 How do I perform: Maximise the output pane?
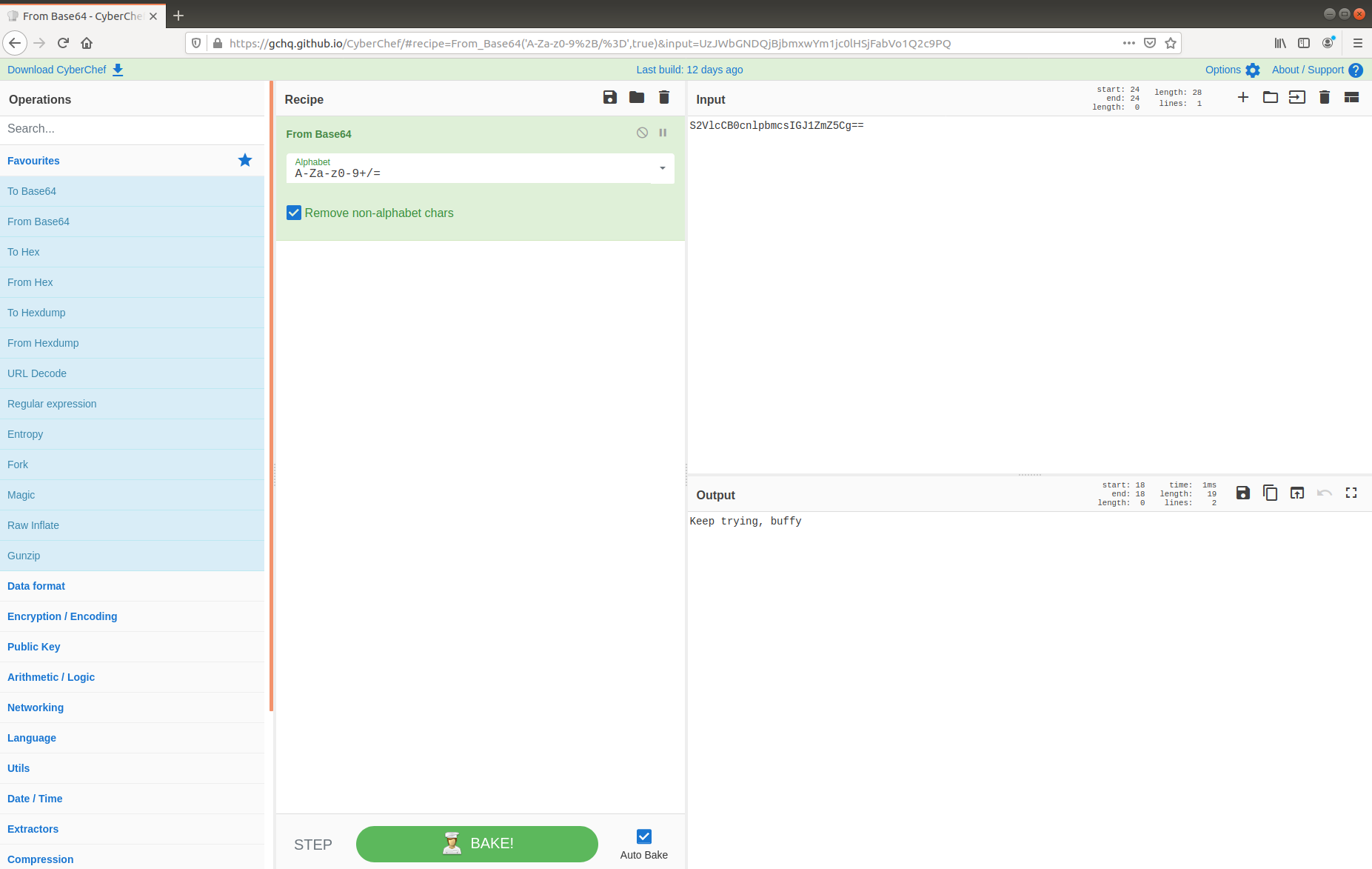click(1351, 493)
